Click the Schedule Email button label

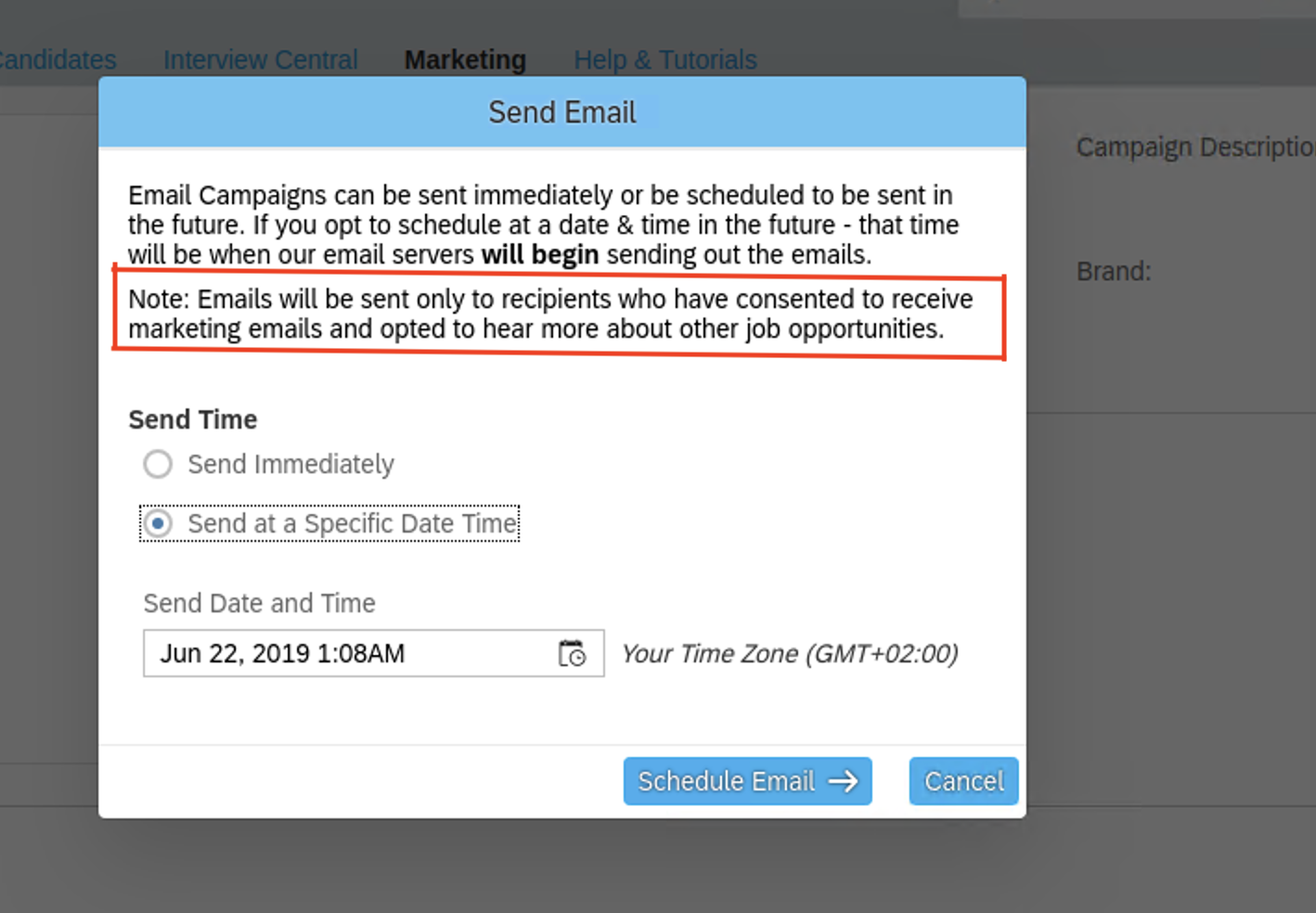coord(726,781)
